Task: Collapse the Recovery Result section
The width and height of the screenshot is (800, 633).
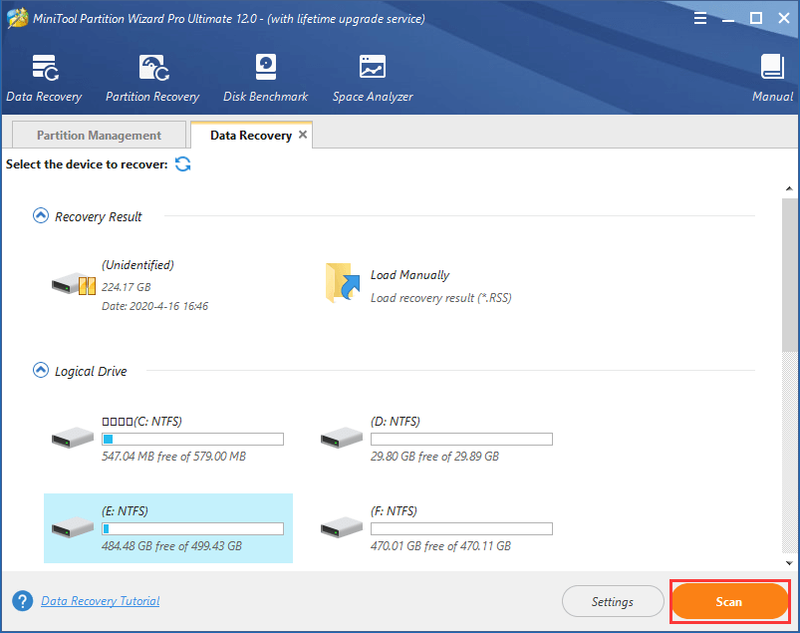Action: point(41,216)
